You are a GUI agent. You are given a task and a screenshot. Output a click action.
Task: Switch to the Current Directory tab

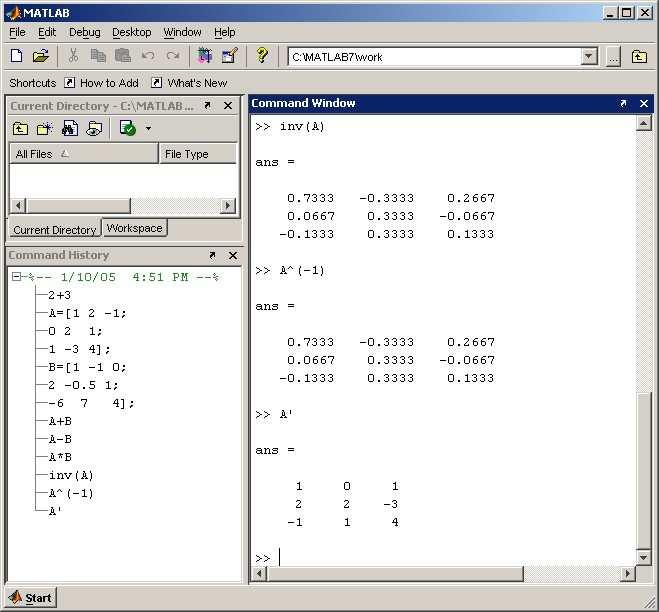[55, 230]
